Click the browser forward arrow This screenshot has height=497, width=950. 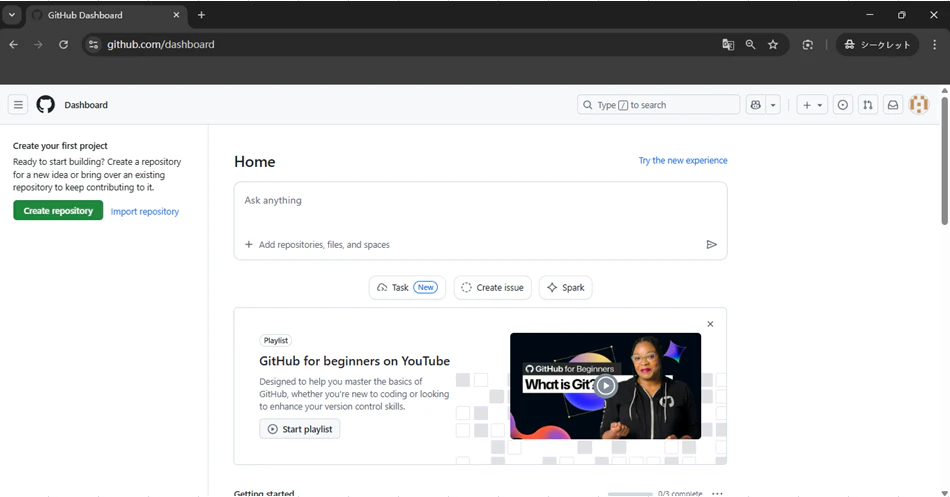click(38, 44)
